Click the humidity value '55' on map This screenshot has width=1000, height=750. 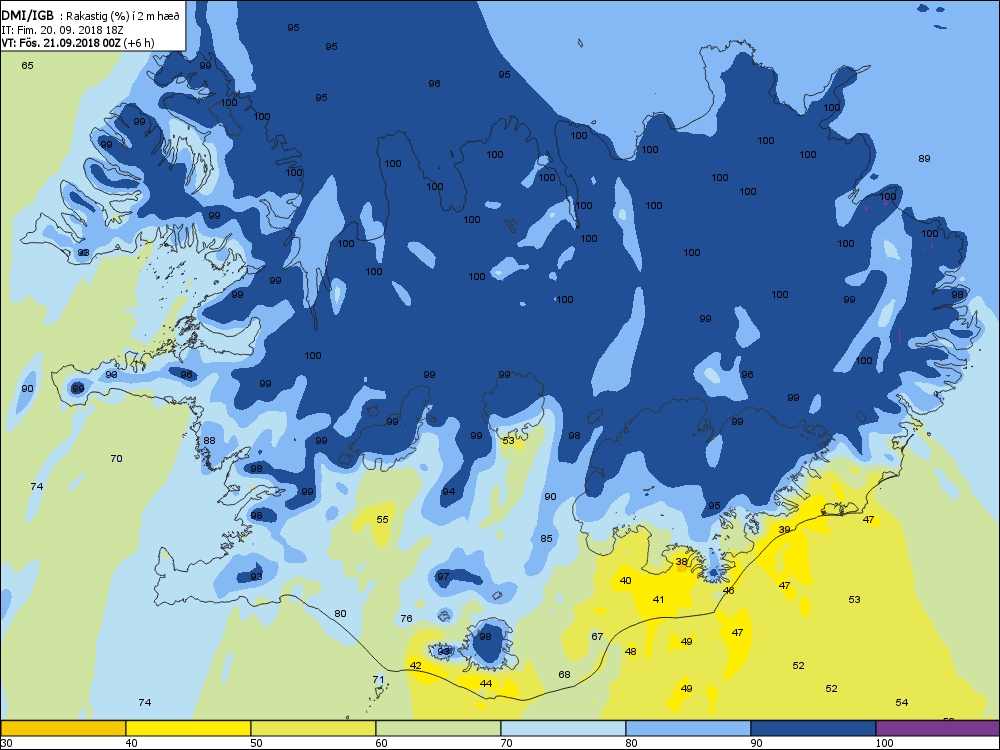(382, 520)
